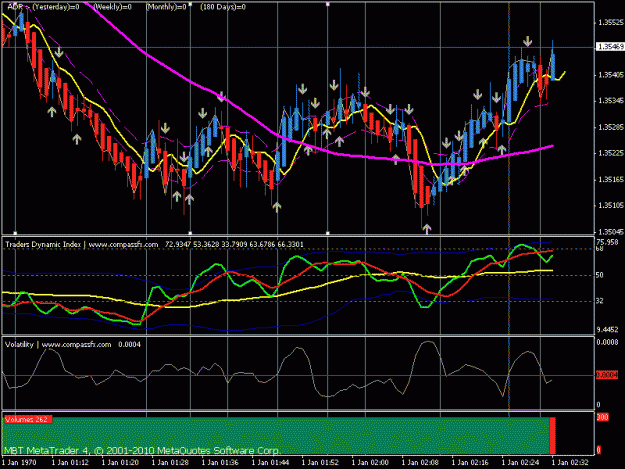Click the 75.958 TDI scale label

coord(607,242)
